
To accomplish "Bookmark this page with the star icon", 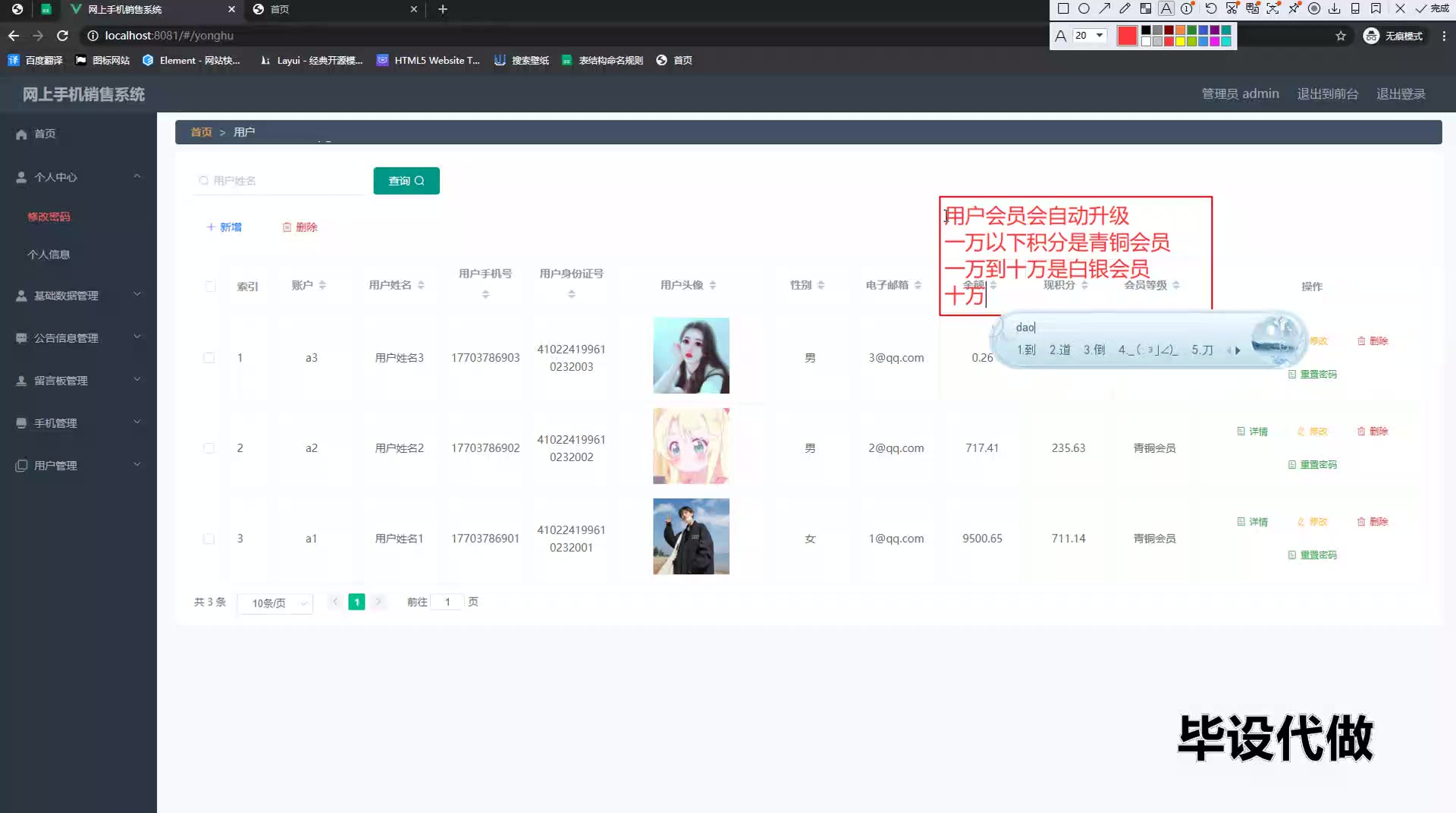I will (1341, 36).
